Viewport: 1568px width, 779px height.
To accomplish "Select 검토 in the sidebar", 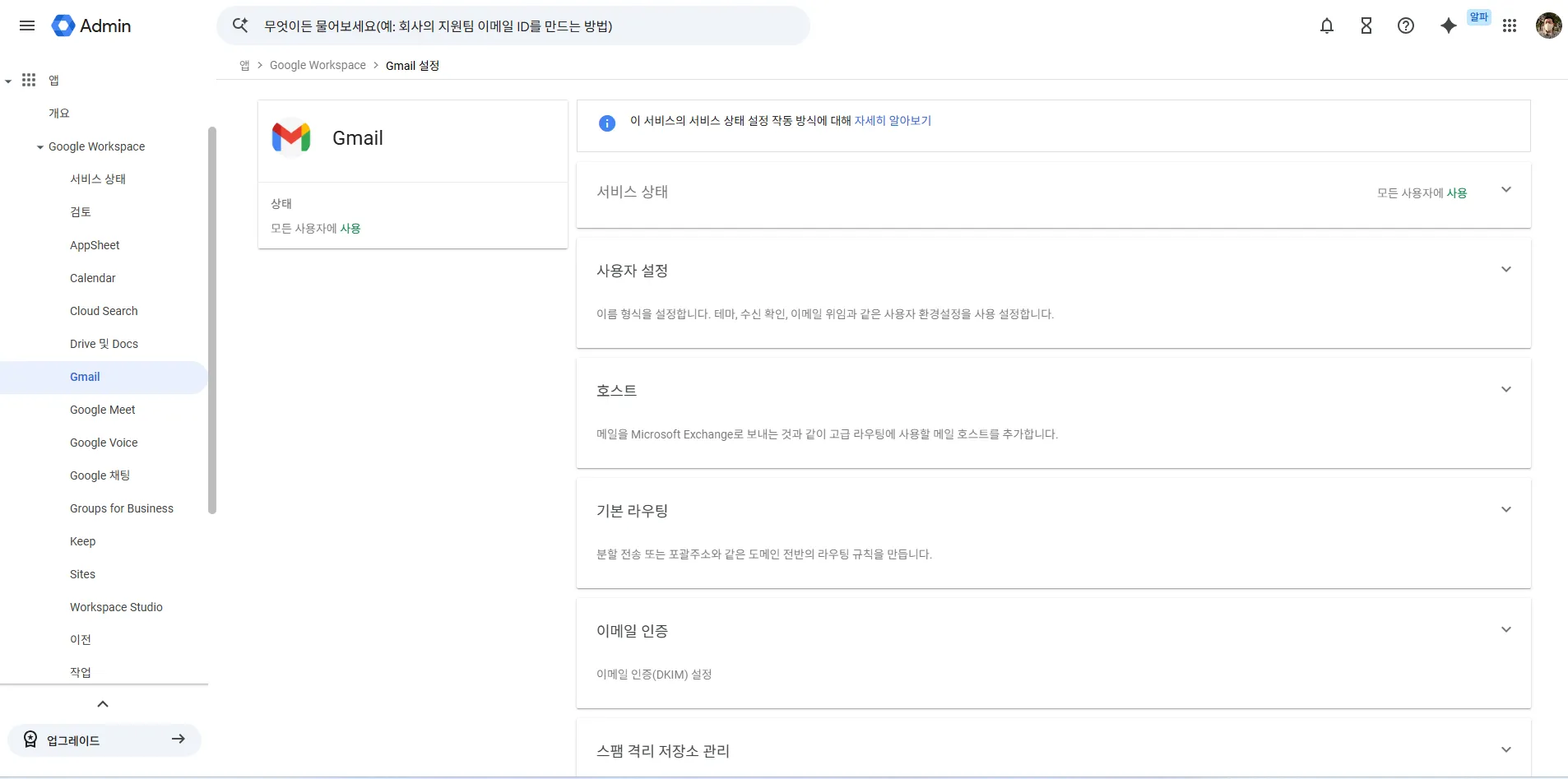I will pyautogui.click(x=81, y=212).
